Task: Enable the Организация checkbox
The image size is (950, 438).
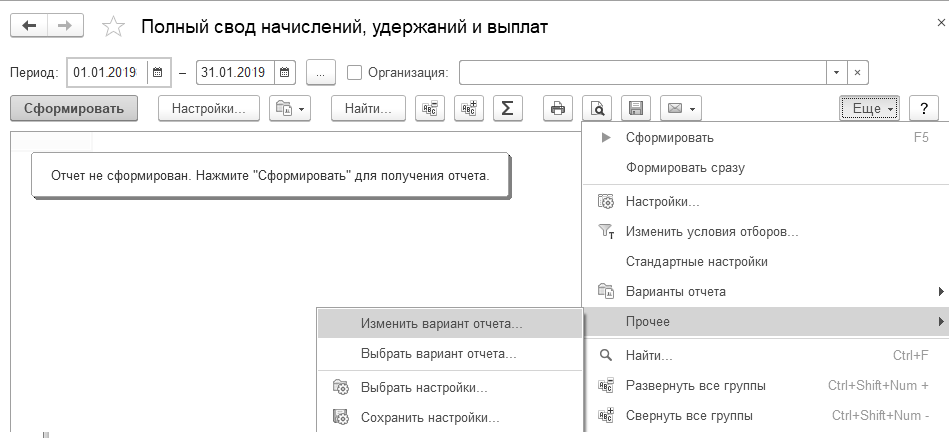Action: (x=354, y=72)
